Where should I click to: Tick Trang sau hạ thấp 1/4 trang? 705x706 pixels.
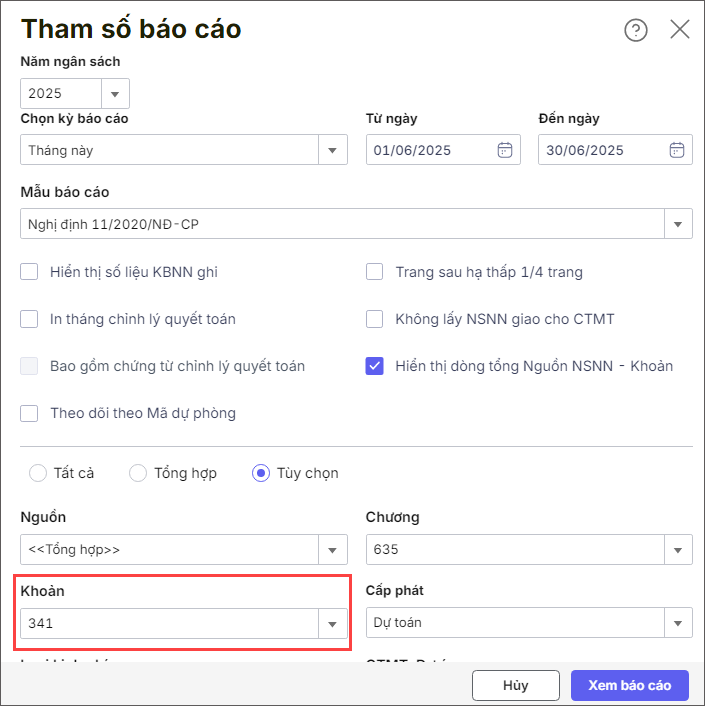point(375,272)
